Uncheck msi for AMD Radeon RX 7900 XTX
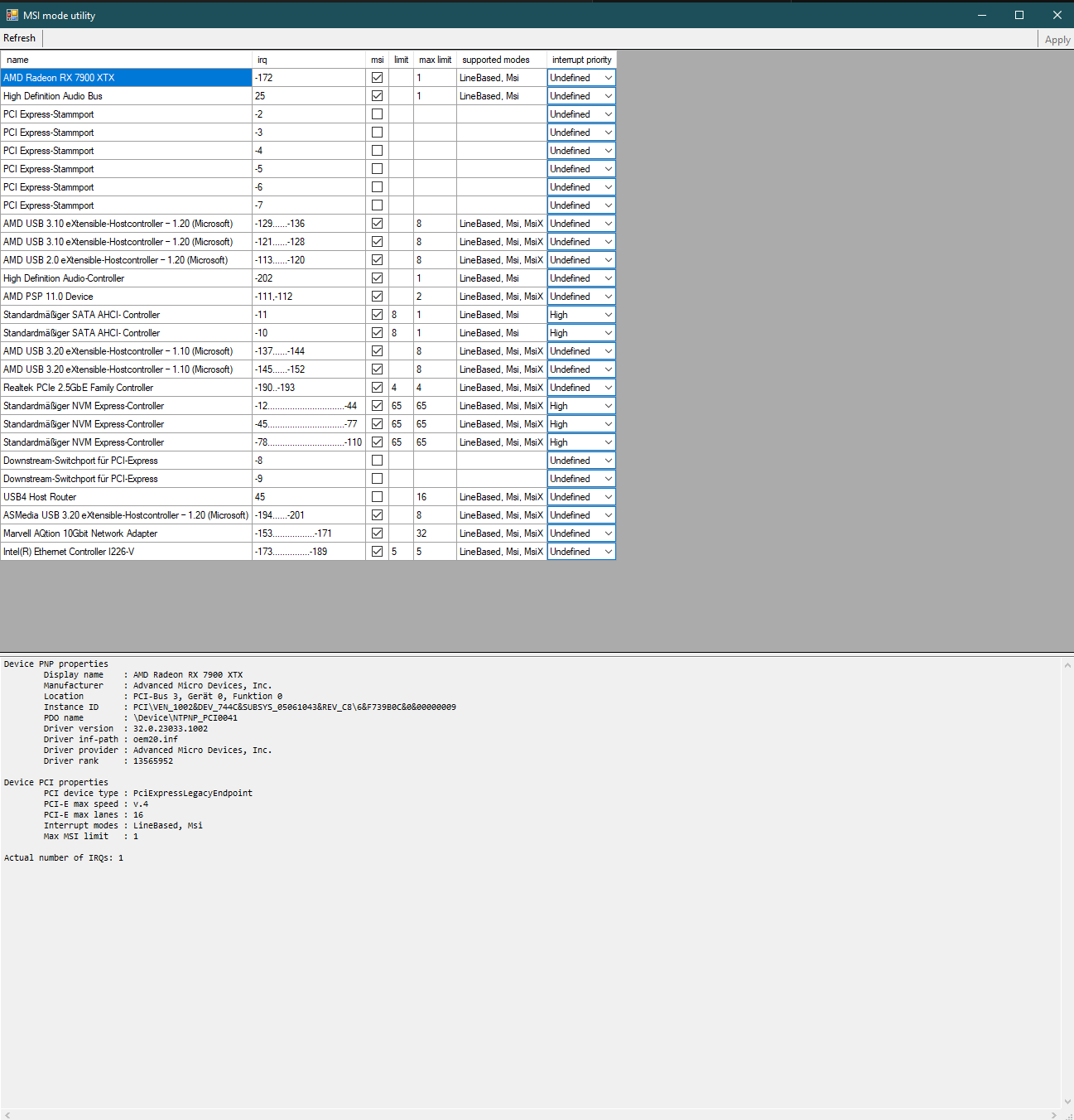 point(377,78)
